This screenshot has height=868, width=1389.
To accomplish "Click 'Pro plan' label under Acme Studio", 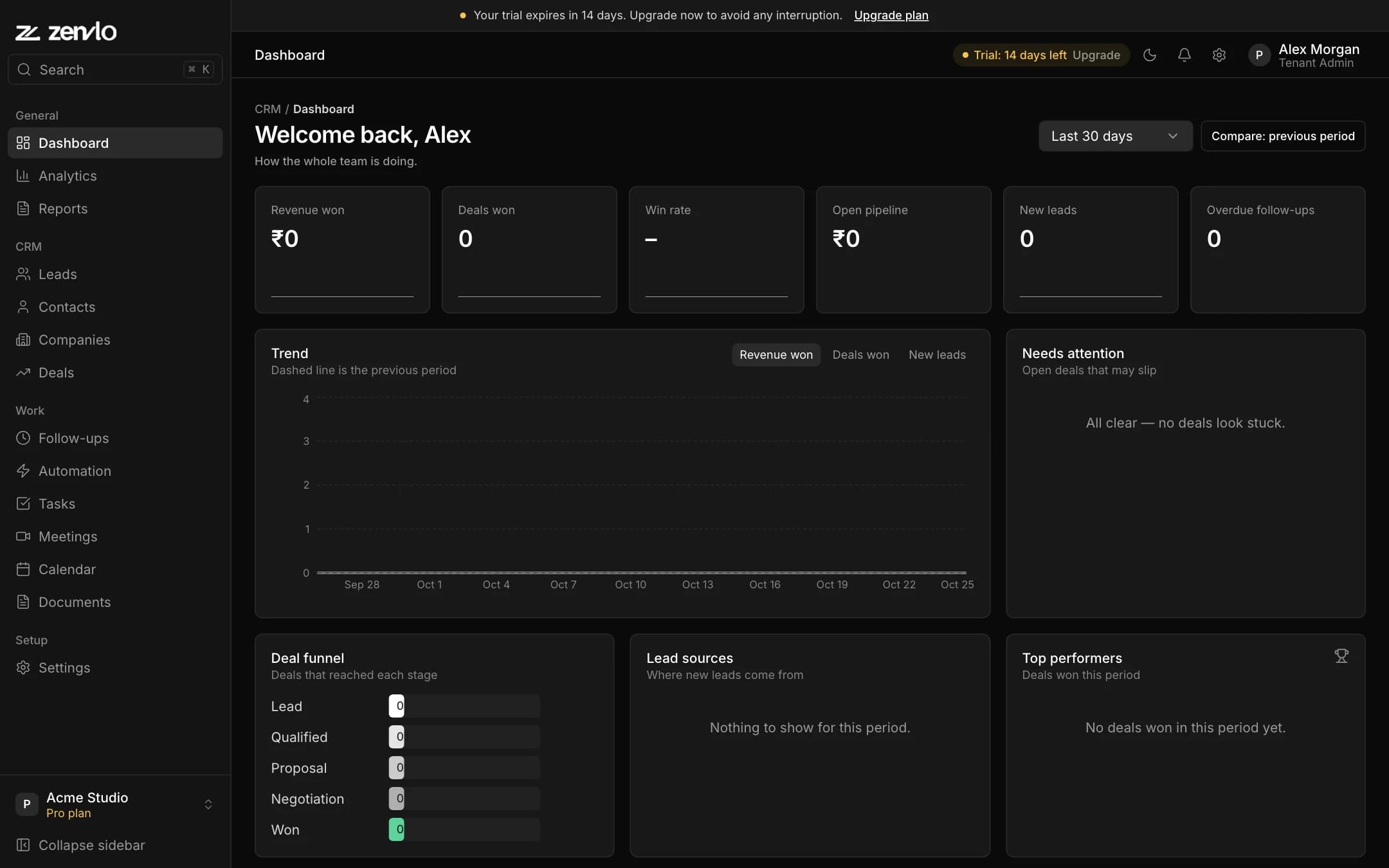I will point(69,813).
